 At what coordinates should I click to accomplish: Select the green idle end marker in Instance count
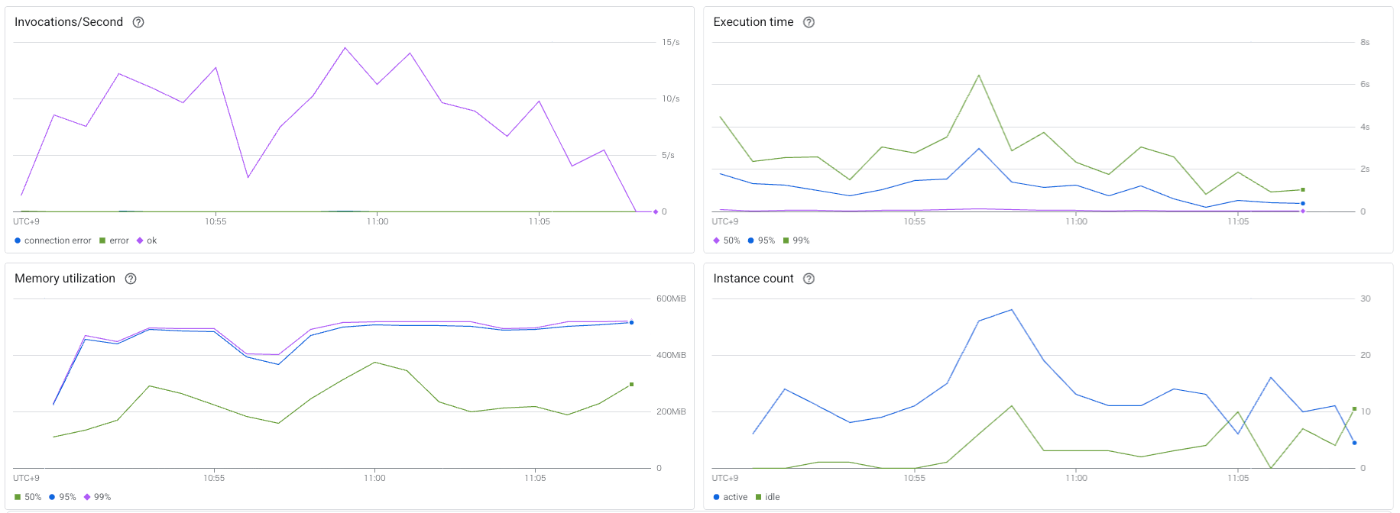click(x=1354, y=409)
